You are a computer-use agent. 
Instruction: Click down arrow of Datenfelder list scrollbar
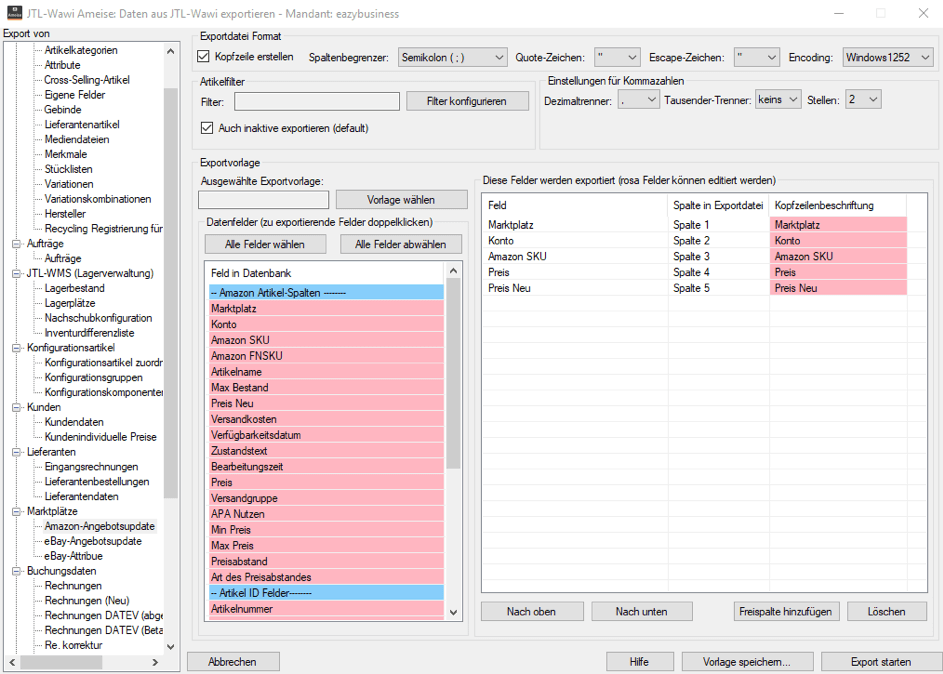453,613
